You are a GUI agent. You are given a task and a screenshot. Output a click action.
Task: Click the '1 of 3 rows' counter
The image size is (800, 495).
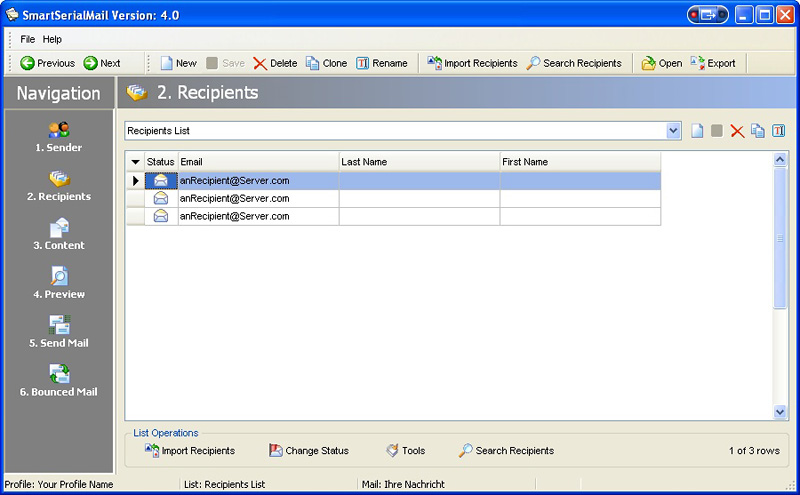point(754,451)
